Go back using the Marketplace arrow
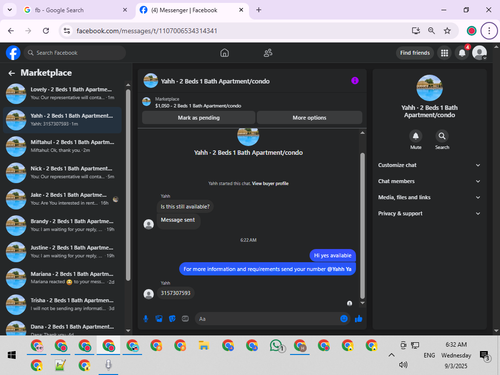 tap(12, 73)
